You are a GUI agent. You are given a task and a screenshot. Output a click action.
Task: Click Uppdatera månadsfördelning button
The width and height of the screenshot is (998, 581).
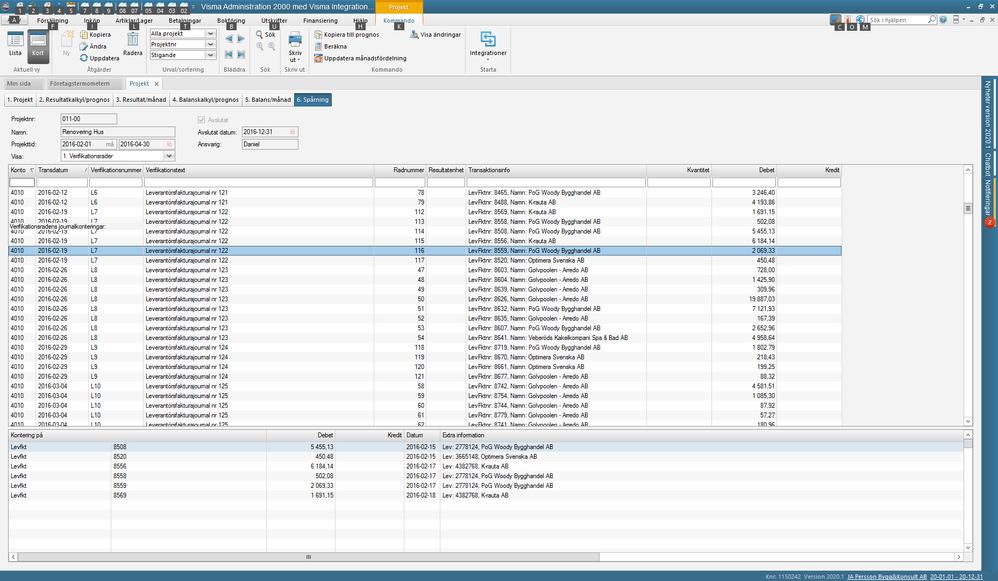[365, 58]
